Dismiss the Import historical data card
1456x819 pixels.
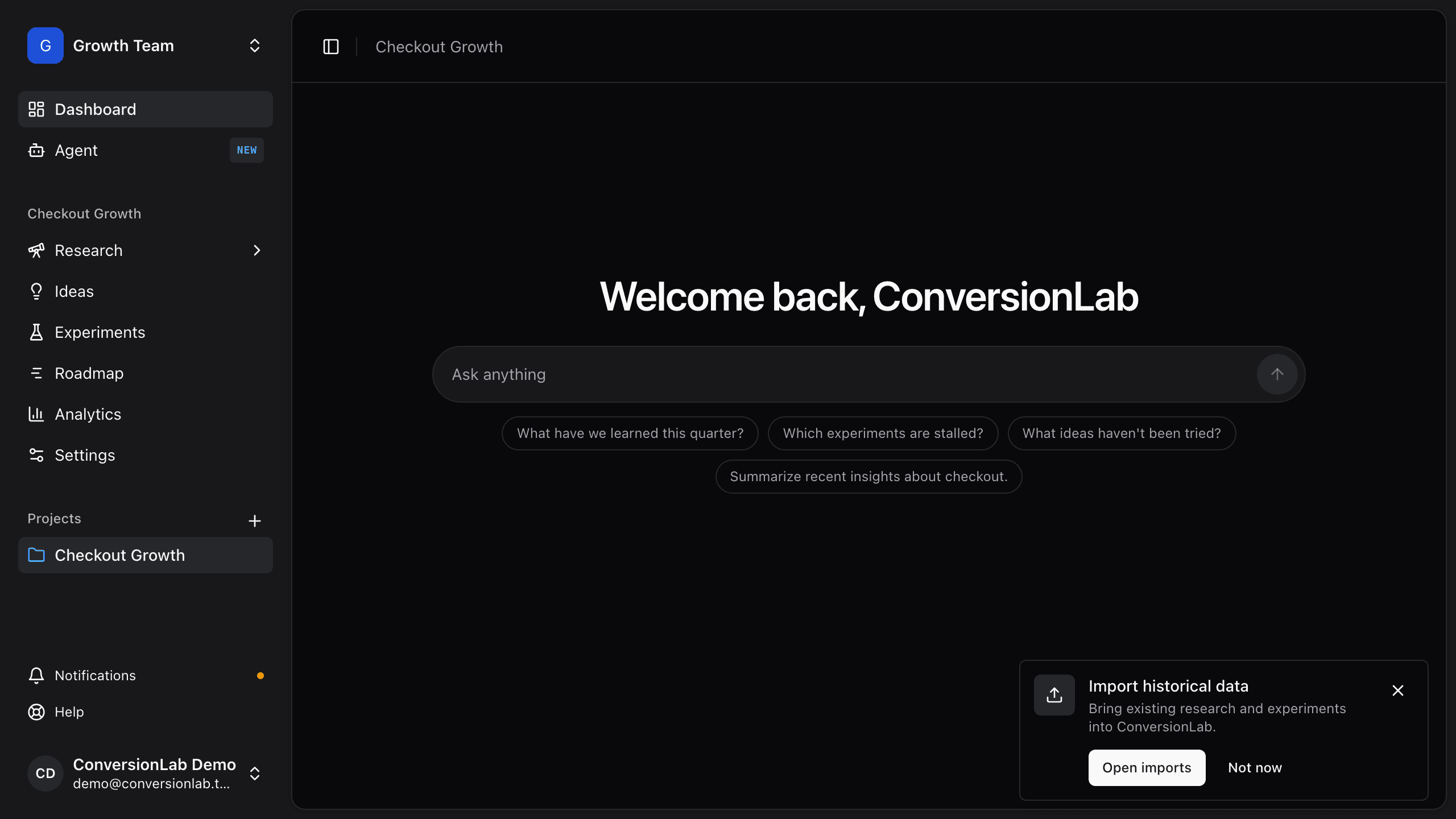coord(1398,690)
